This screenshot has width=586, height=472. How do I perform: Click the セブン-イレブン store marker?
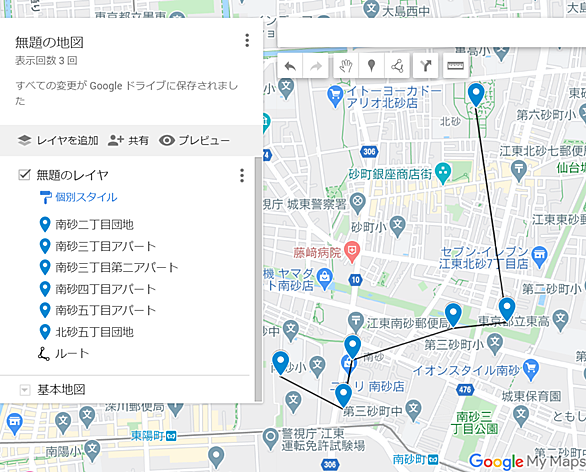(x=539, y=256)
